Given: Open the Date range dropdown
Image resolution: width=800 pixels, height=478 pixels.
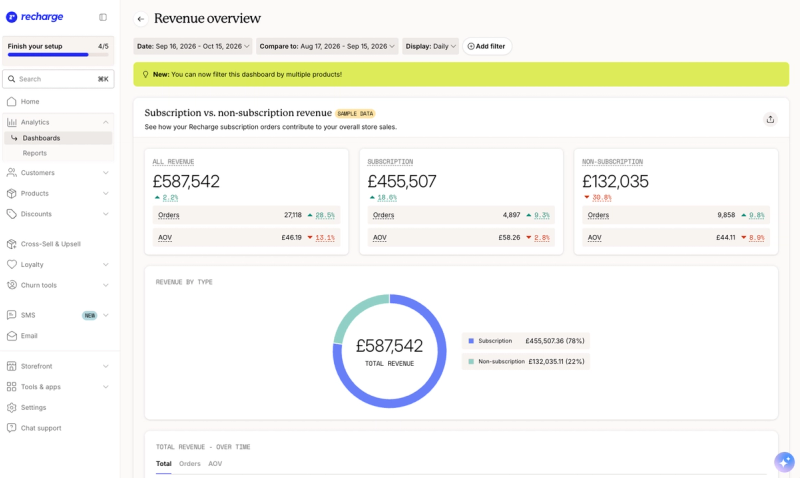Looking at the screenshot, I should click(193, 46).
